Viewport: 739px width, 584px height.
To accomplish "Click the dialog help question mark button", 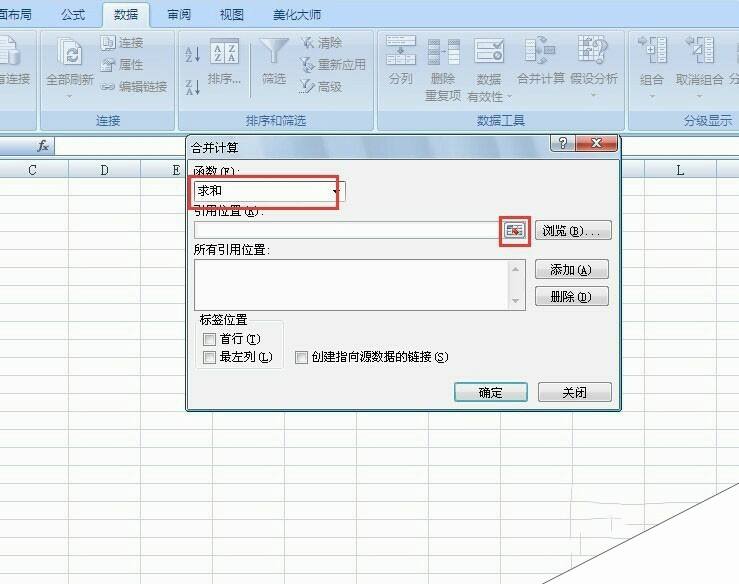I will (x=562, y=143).
